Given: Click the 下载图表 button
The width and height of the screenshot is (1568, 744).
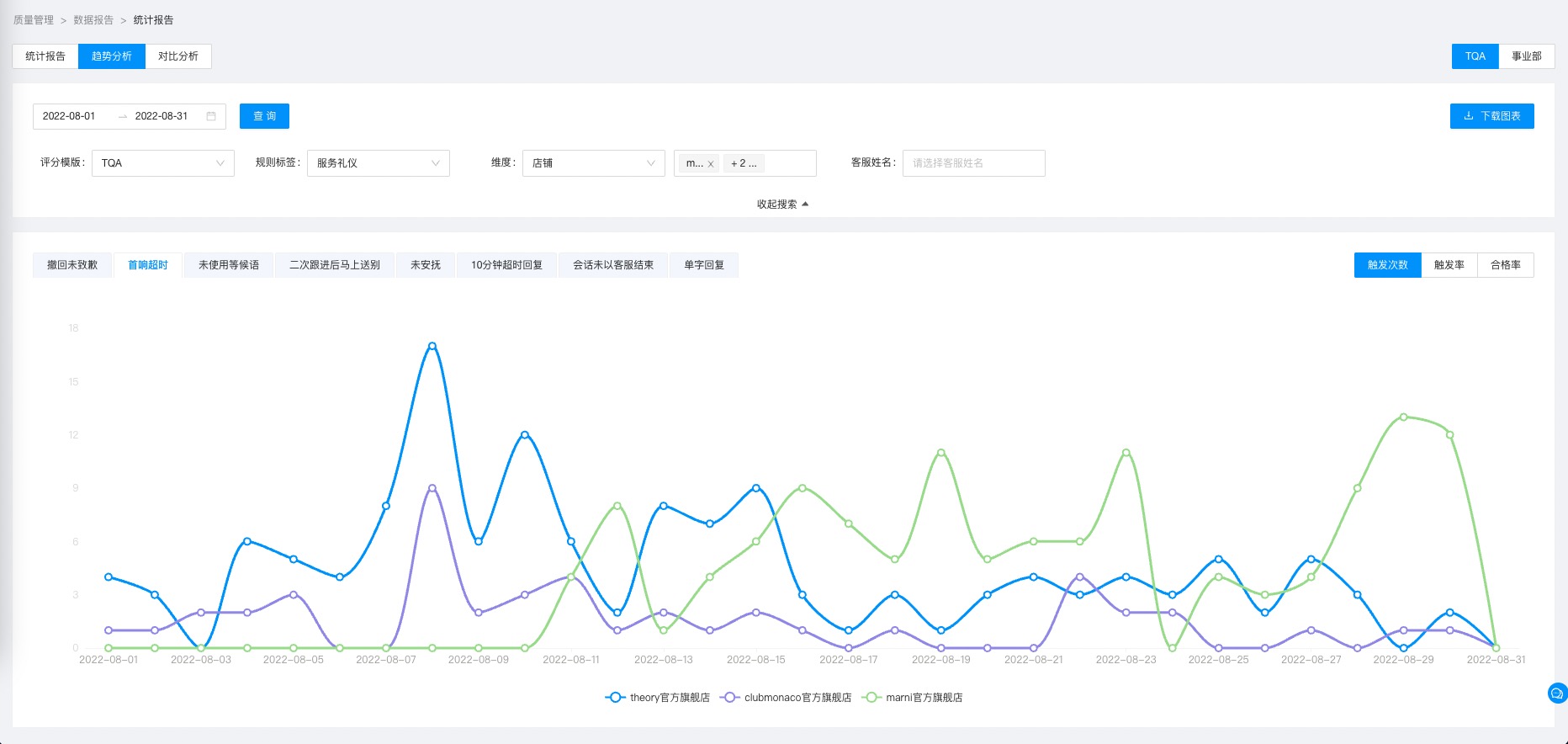Looking at the screenshot, I should (1492, 116).
